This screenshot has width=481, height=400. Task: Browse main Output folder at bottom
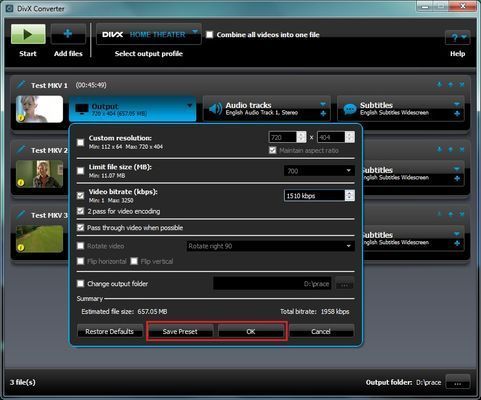[458, 382]
